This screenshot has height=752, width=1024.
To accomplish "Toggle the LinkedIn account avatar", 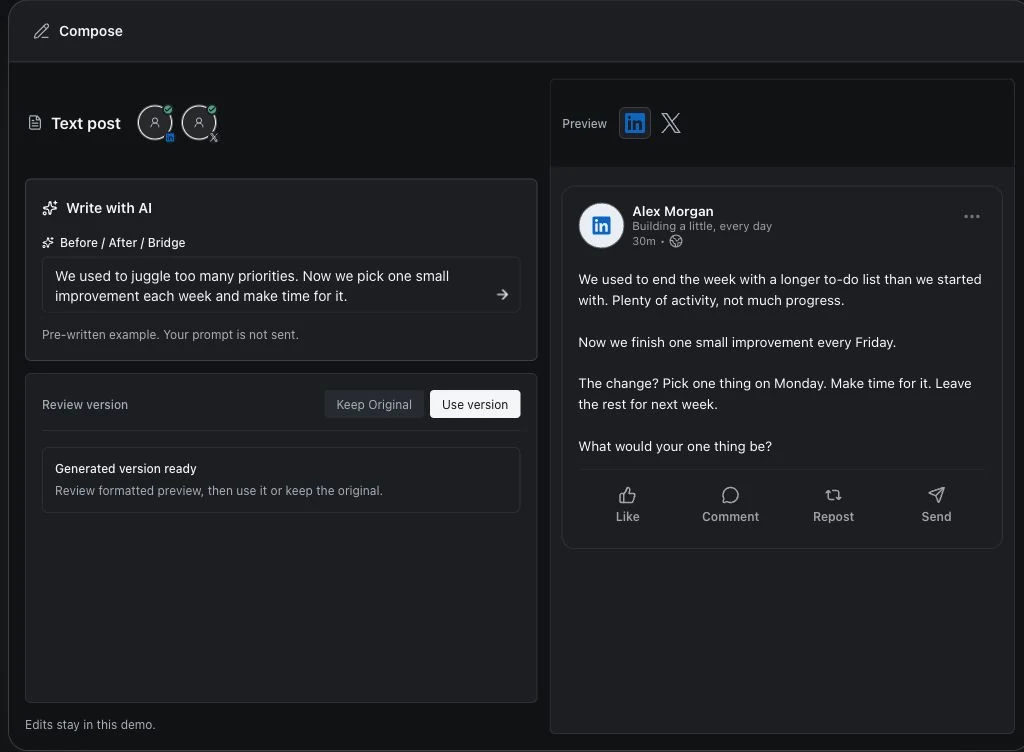I will 155,123.
